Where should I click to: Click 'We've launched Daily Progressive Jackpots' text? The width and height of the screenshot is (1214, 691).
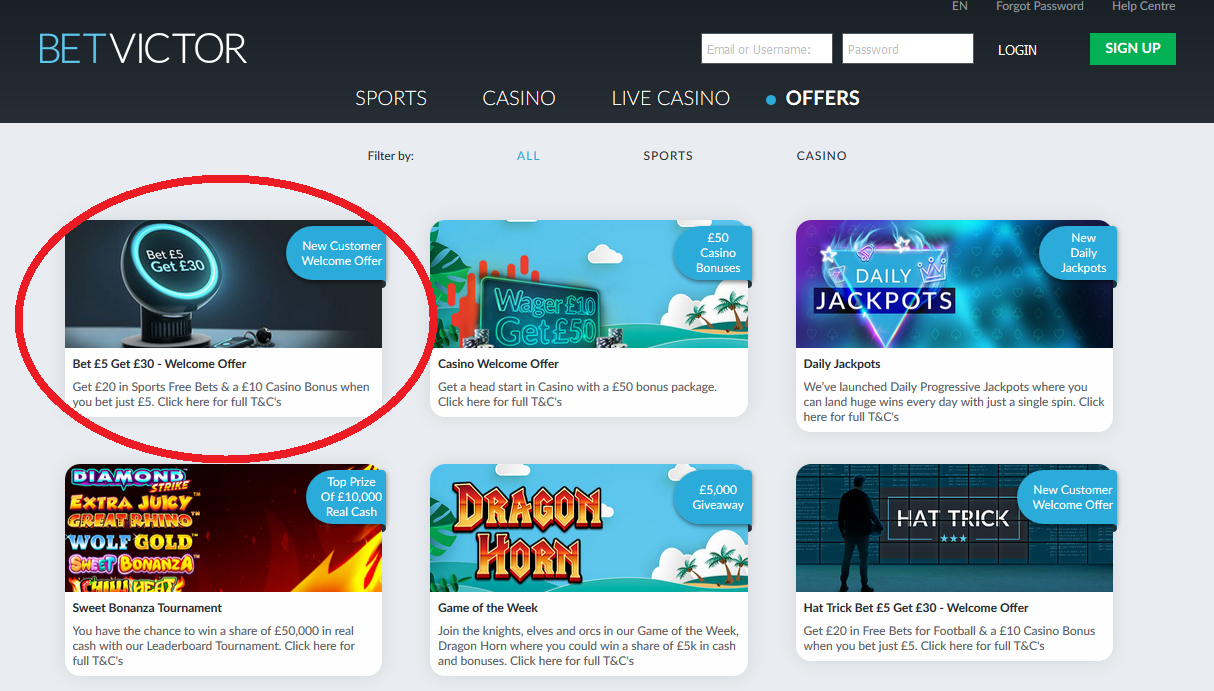tap(954, 402)
